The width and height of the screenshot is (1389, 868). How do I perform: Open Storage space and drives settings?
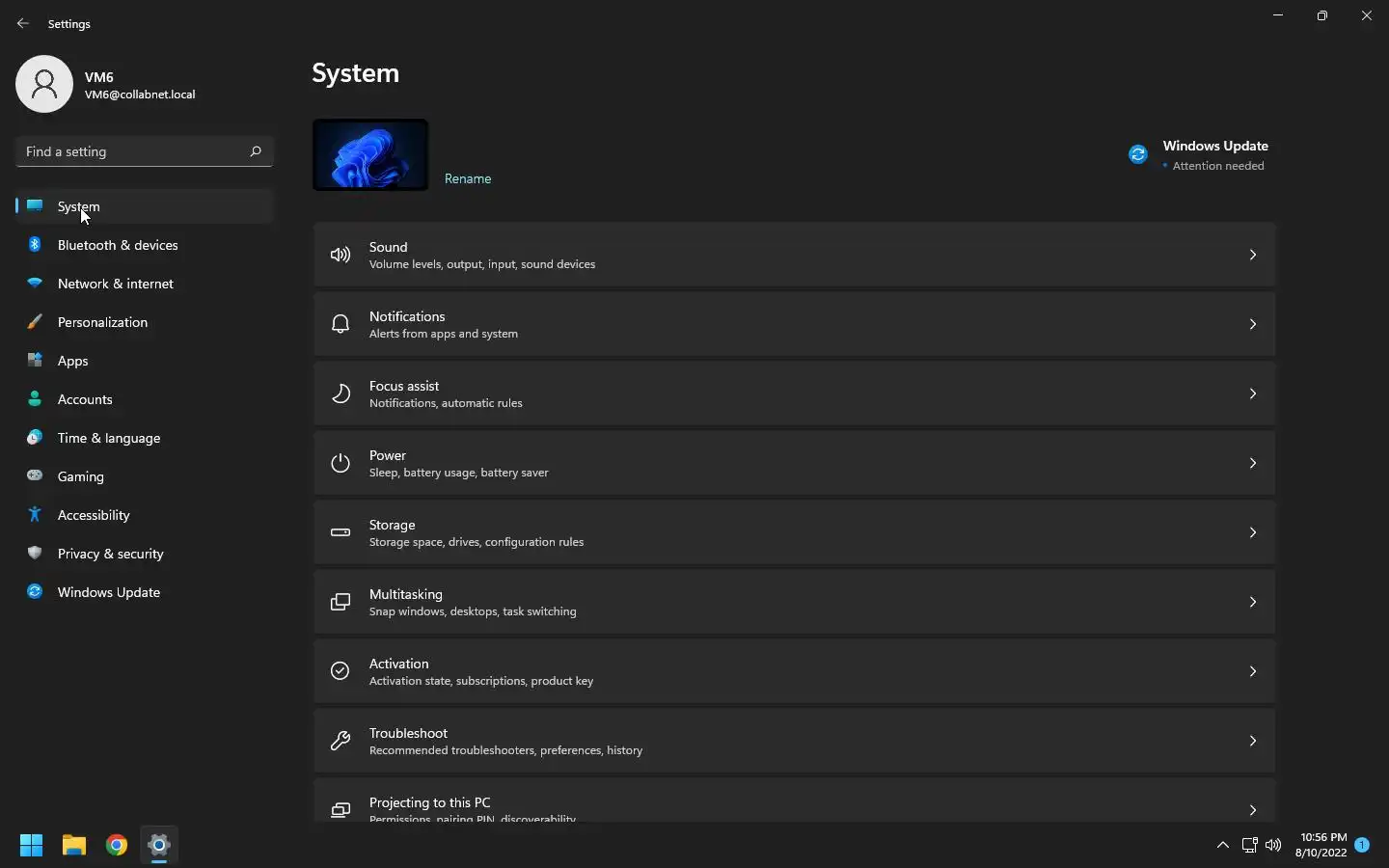794,532
